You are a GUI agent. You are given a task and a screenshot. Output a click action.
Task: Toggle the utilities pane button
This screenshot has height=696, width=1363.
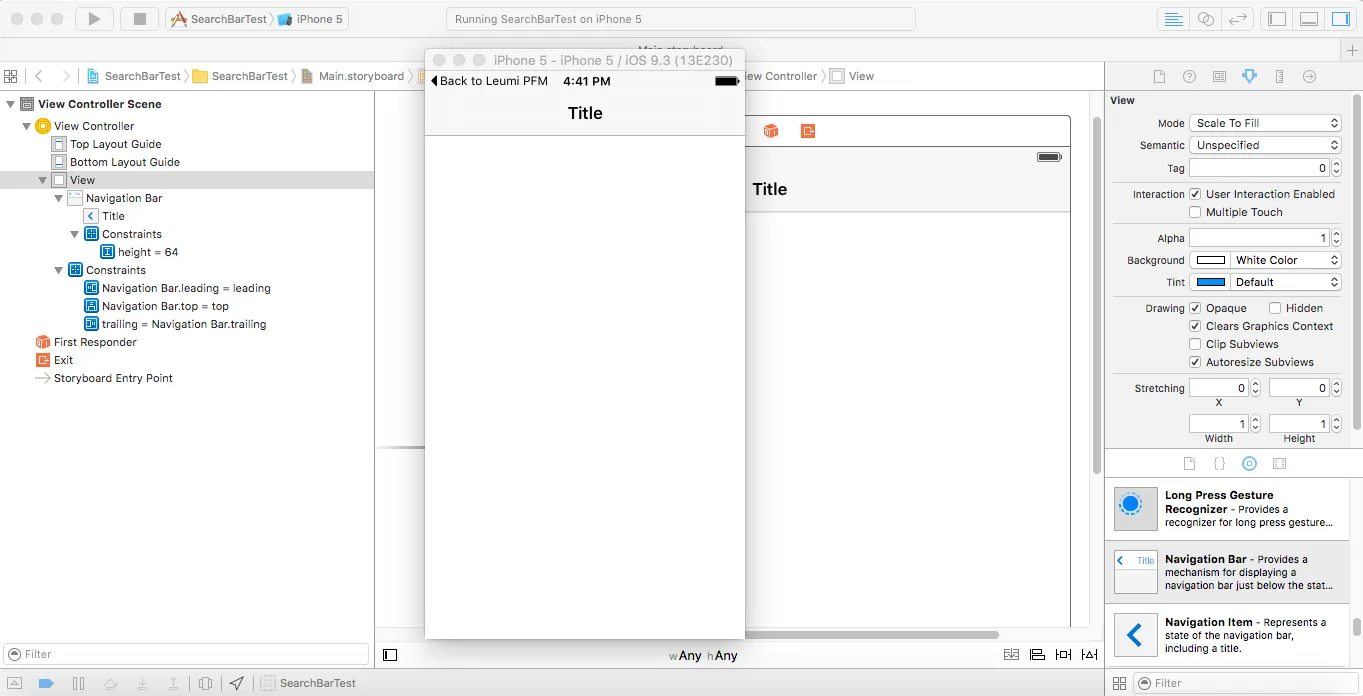coord(1340,19)
